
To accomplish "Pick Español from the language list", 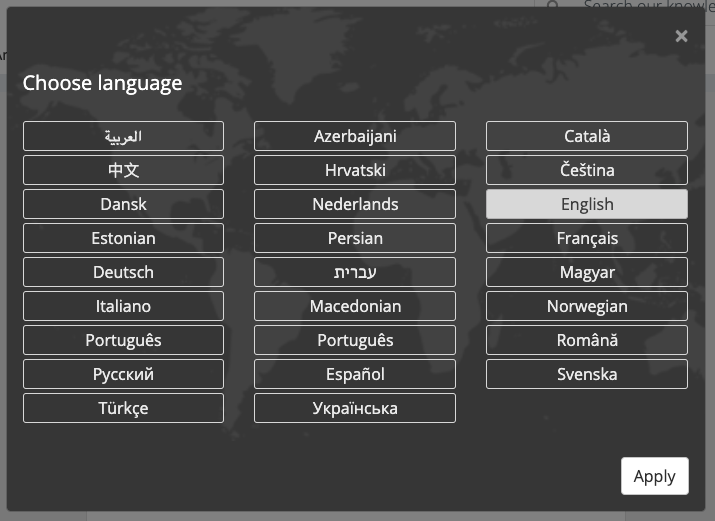I will click(x=355, y=374).
